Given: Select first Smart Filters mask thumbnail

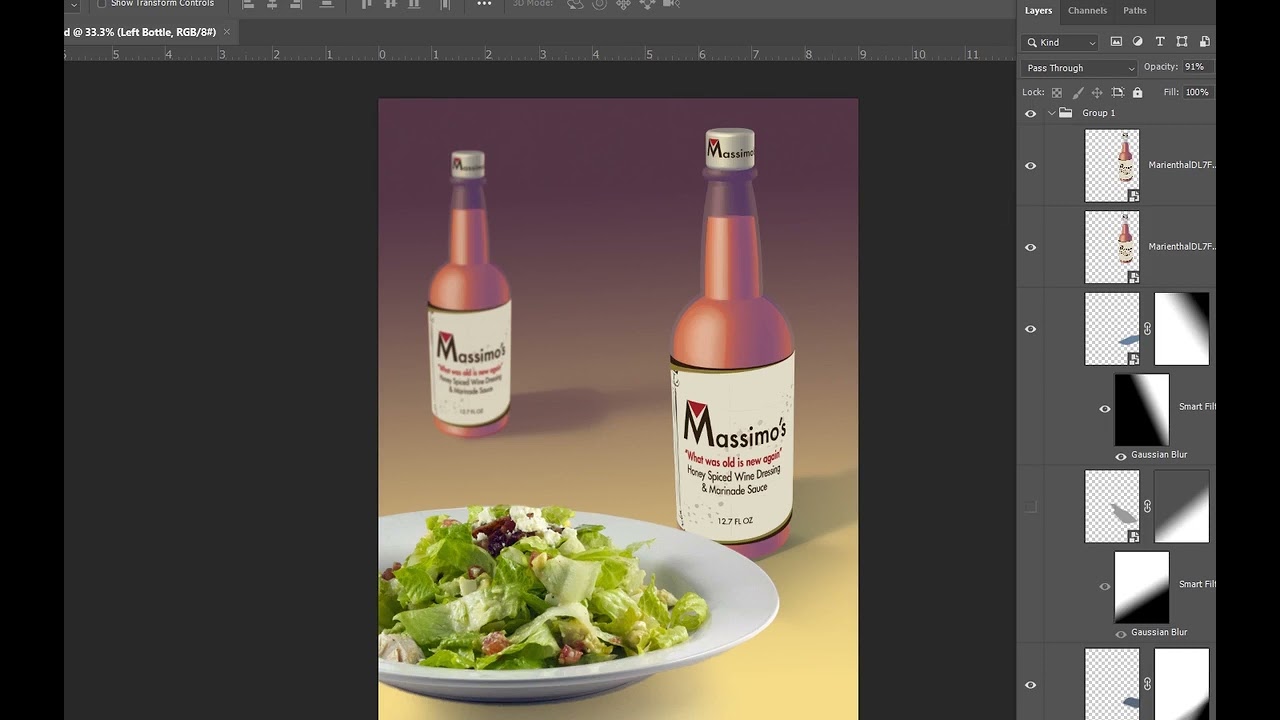Looking at the screenshot, I should coord(1142,410).
